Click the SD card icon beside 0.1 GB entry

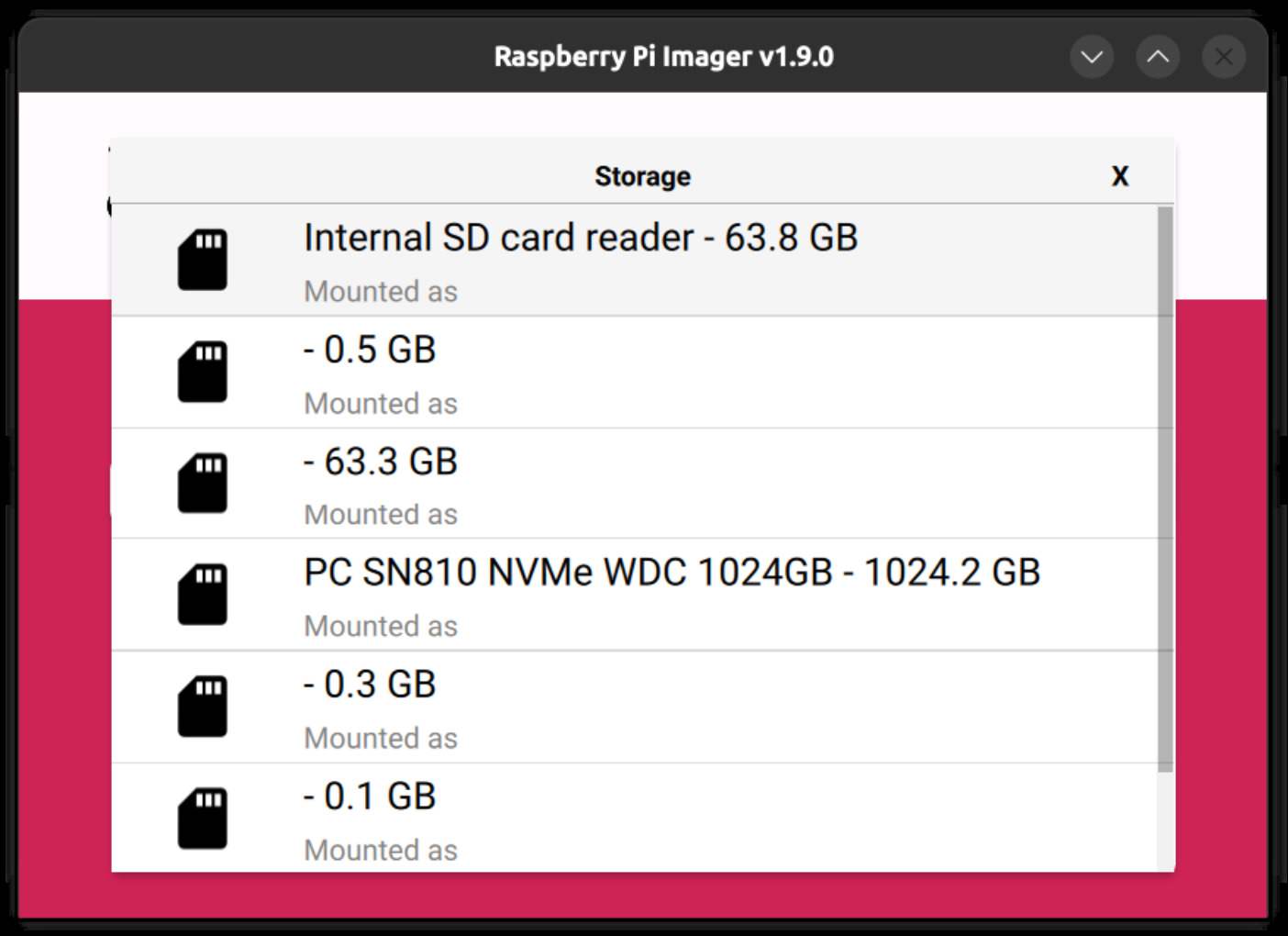[x=202, y=818]
